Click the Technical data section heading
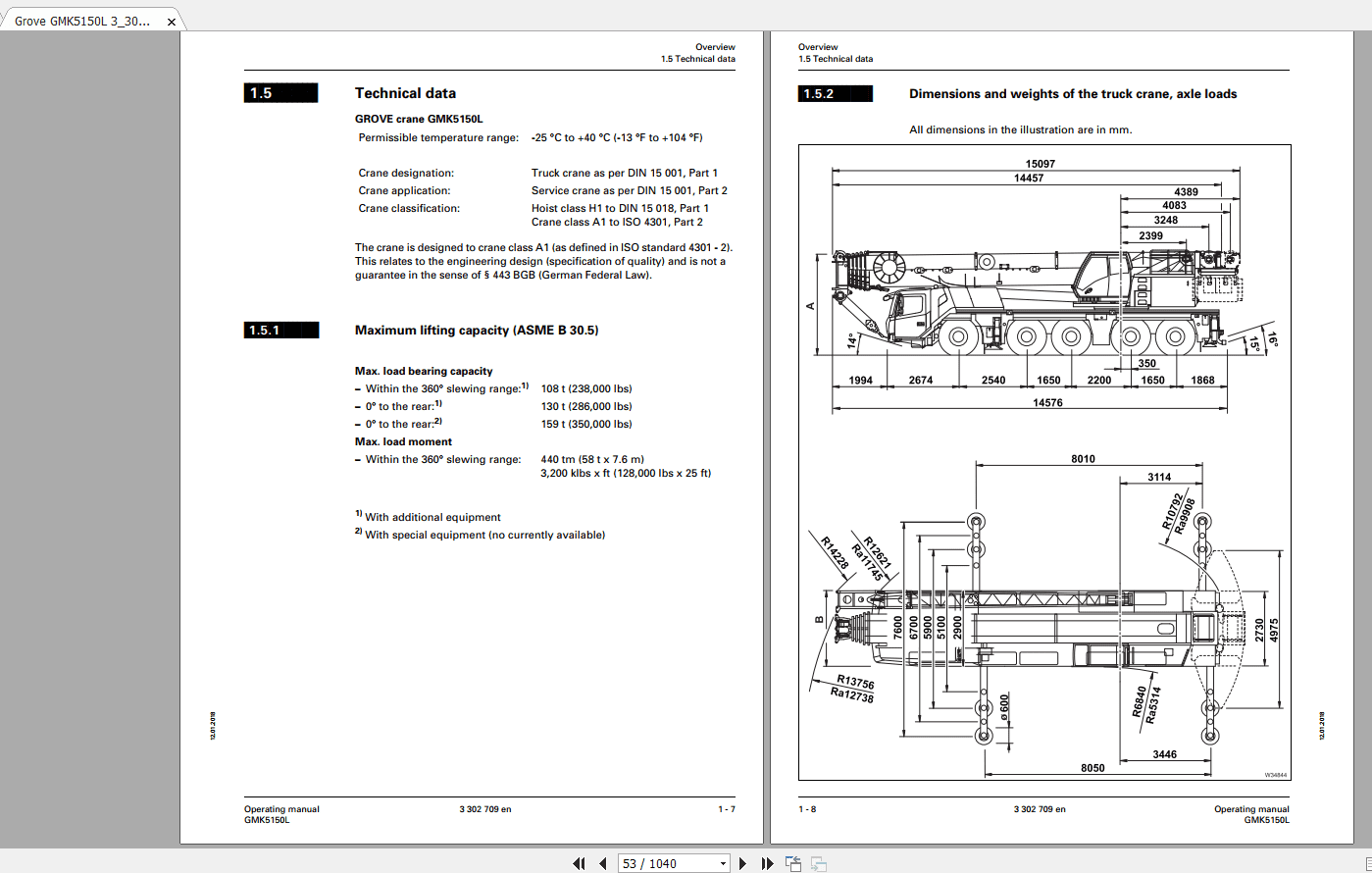 405,92
